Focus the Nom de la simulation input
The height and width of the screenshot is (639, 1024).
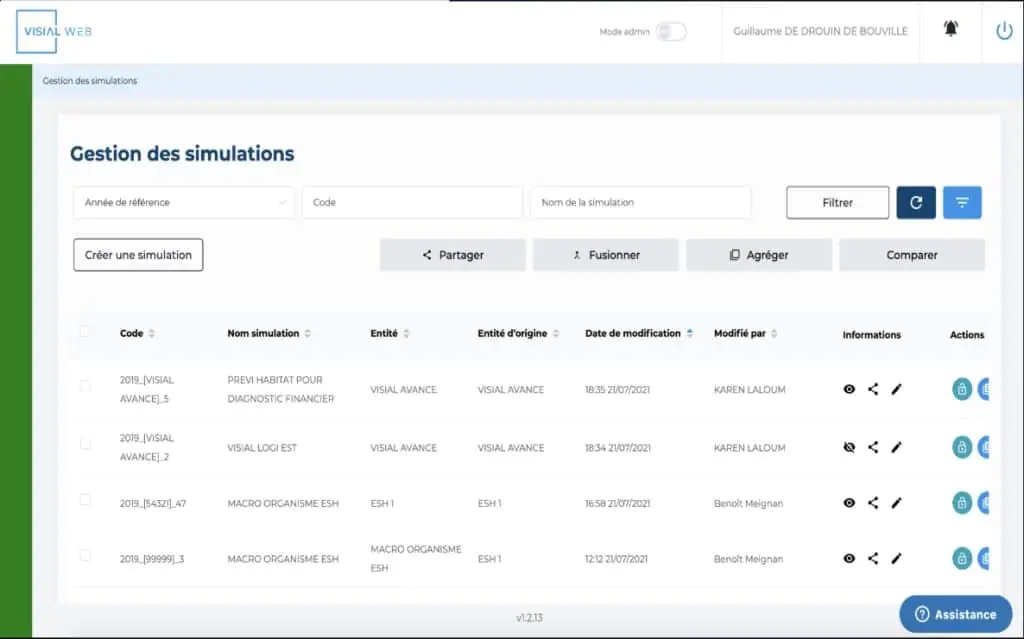tap(641, 203)
